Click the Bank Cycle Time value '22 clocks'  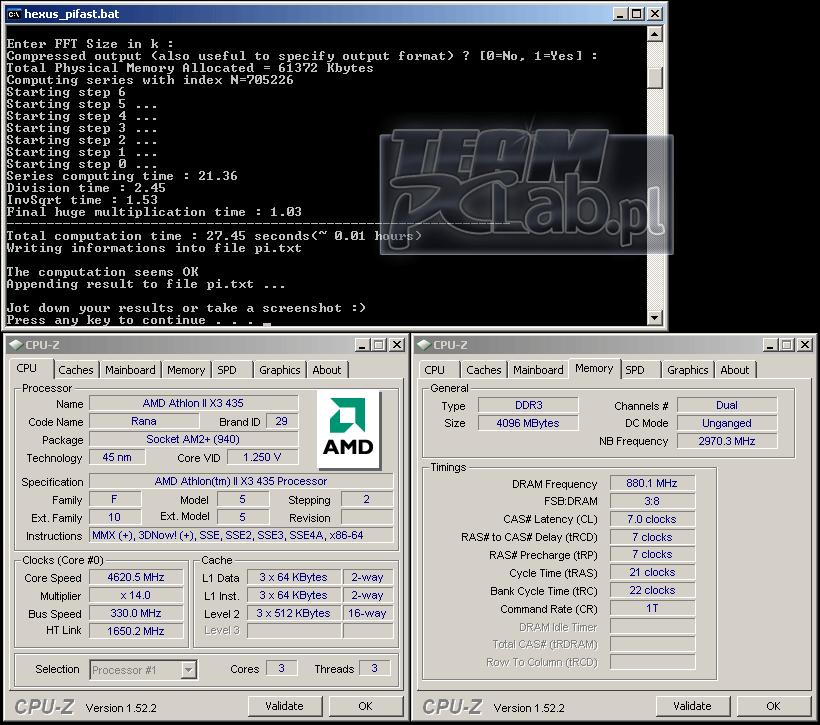652,591
